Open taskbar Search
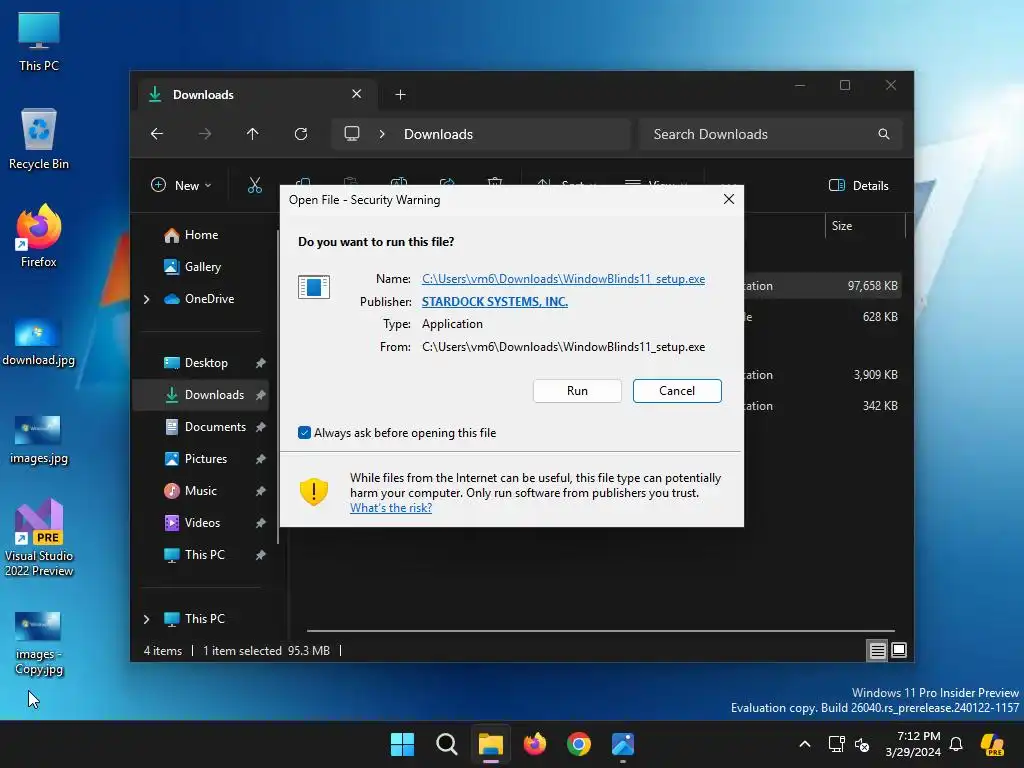1024x768 pixels. click(x=447, y=744)
